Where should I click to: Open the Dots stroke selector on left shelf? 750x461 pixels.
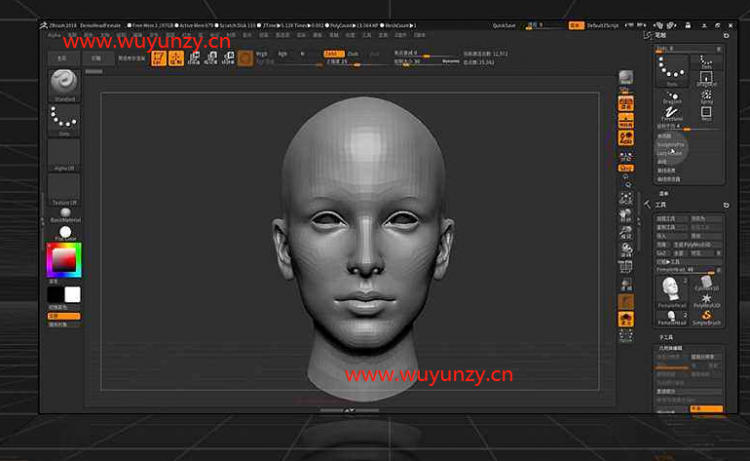pos(64,121)
